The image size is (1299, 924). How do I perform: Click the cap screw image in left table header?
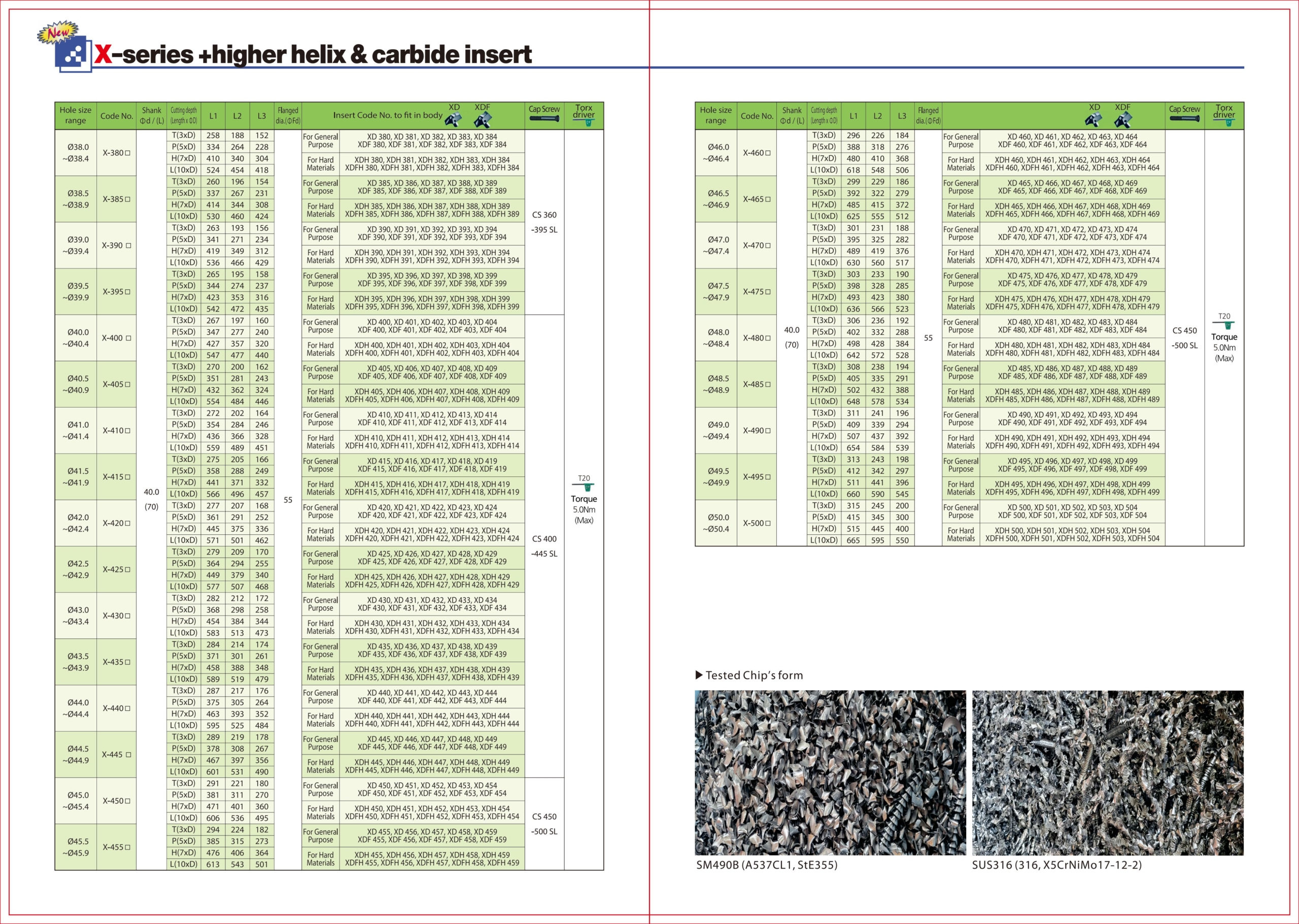click(544, 119)
